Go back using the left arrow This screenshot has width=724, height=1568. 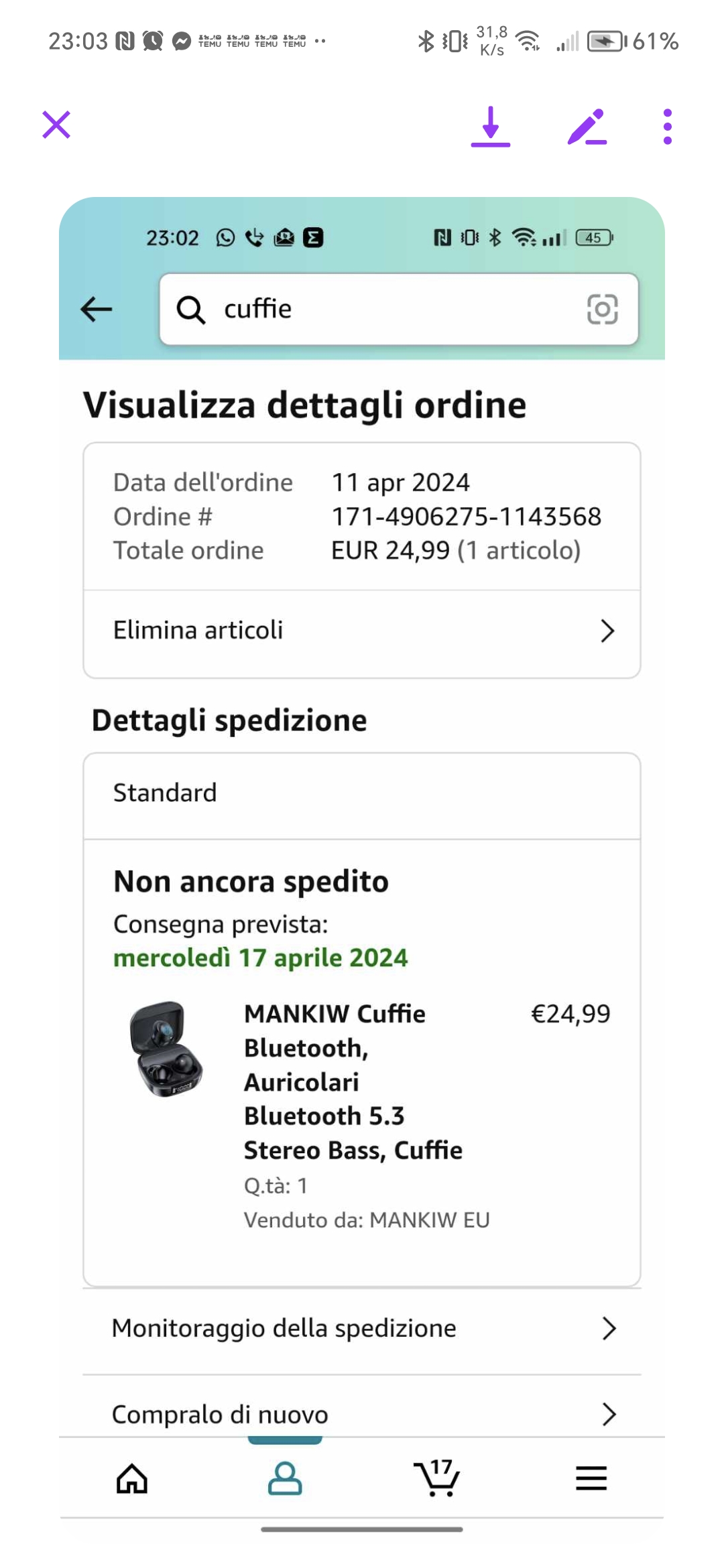tap(97, 310)
